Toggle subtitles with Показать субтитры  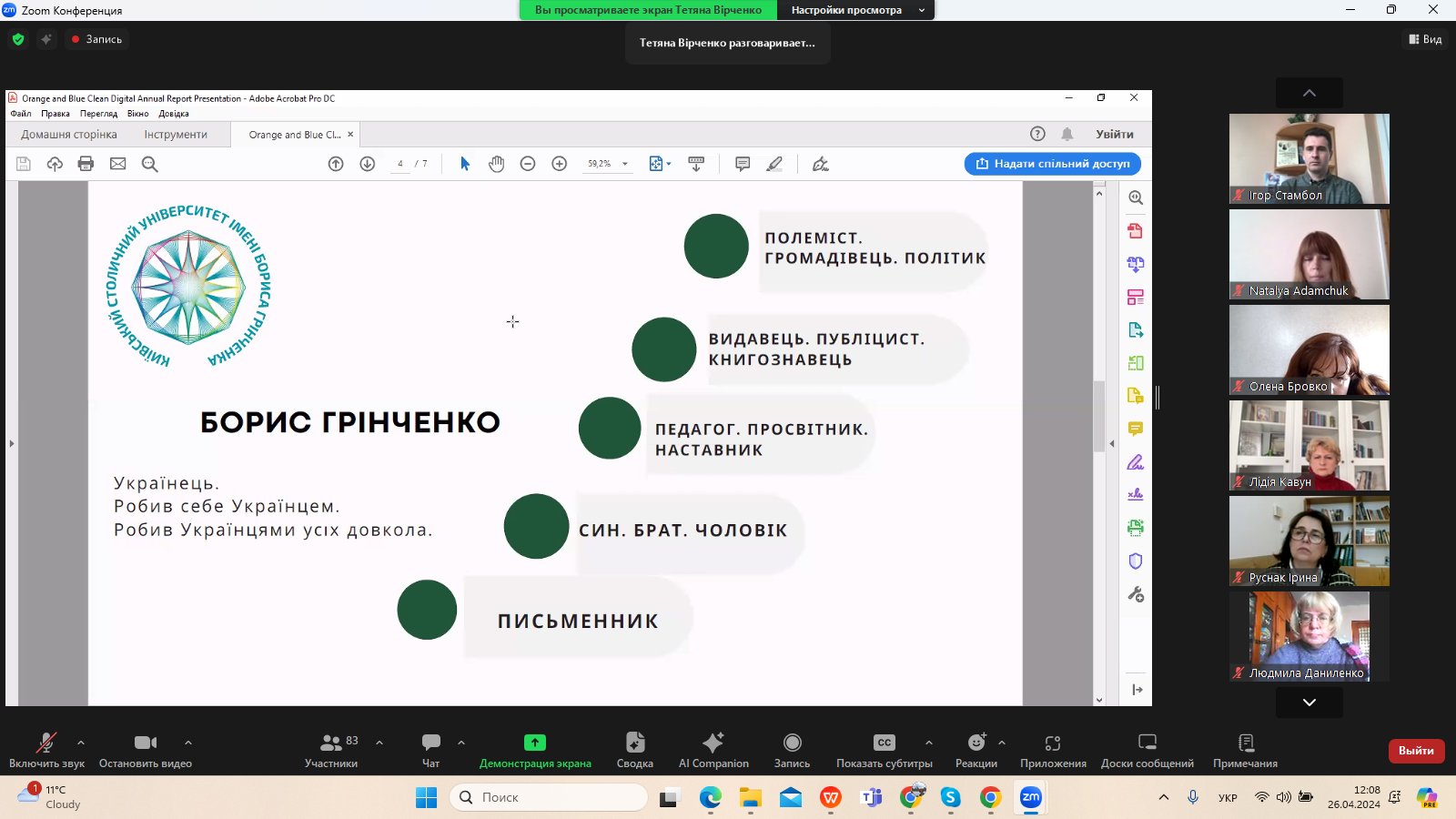pos(884,749)
